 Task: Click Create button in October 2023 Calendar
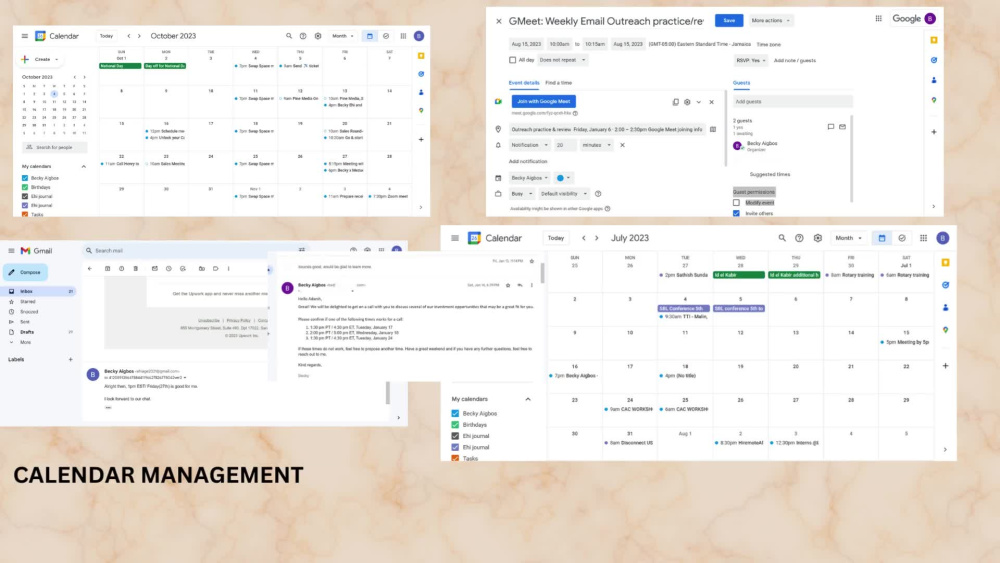pyautogui.click(x=41, y=59)
